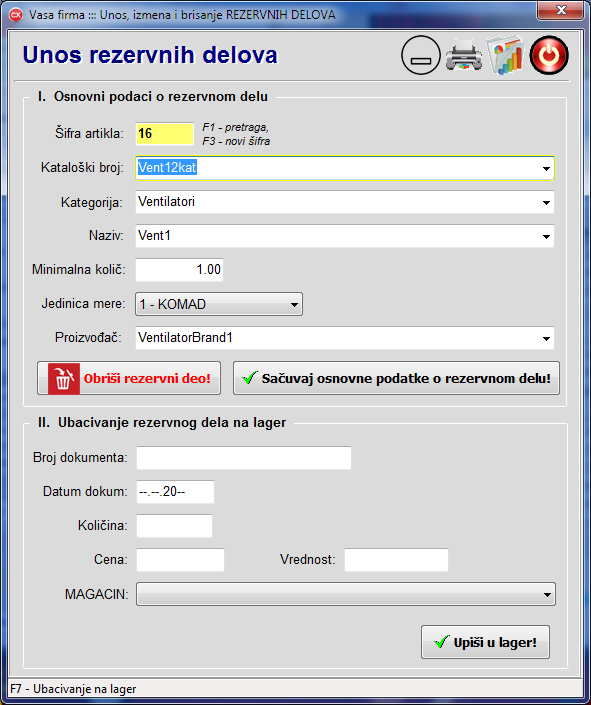Click the red trash can icon
This screenshot has width=591, height=705.
click(63, 379)
